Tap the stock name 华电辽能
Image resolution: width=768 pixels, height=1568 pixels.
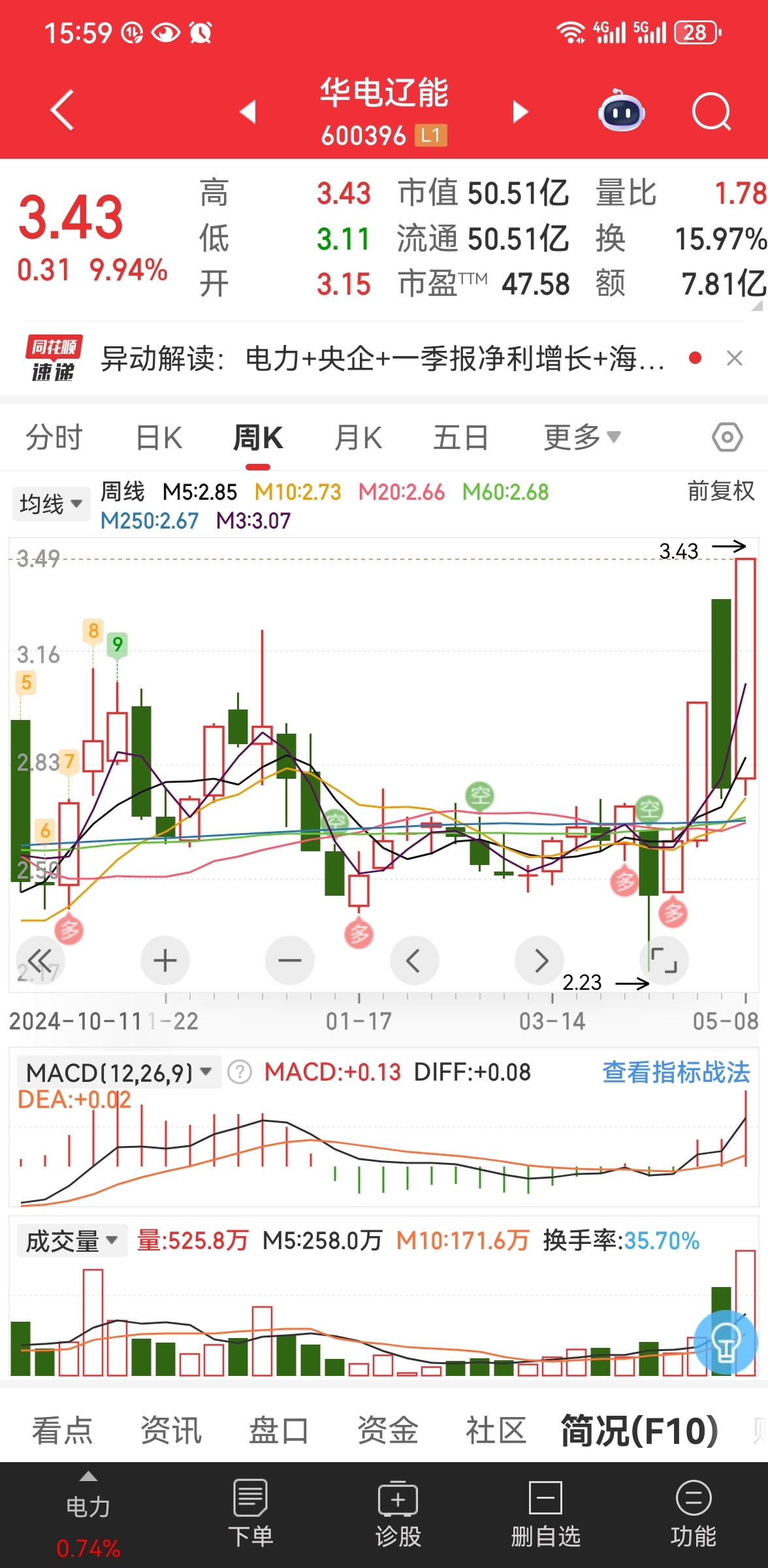pos(384,92)
